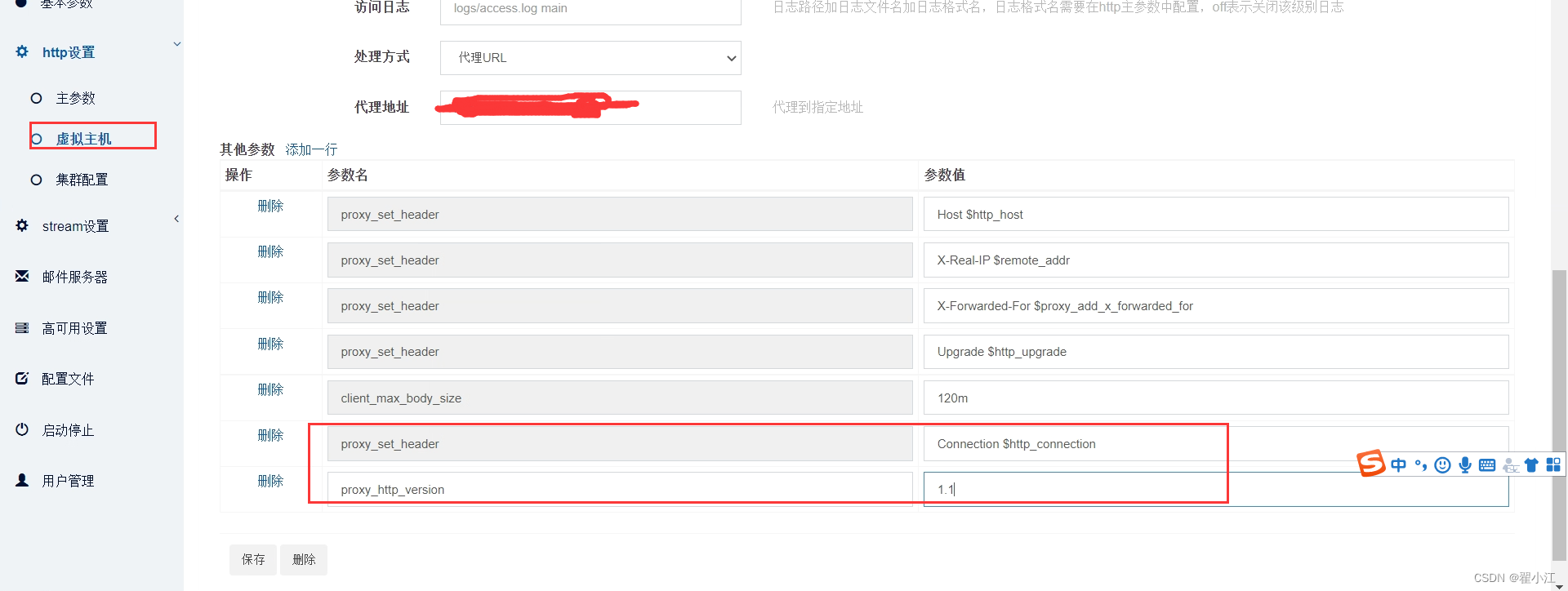This screenshot has height=591, width=1568.
Task: Go to 用户管理 page
Action: (x=68, y=481)
